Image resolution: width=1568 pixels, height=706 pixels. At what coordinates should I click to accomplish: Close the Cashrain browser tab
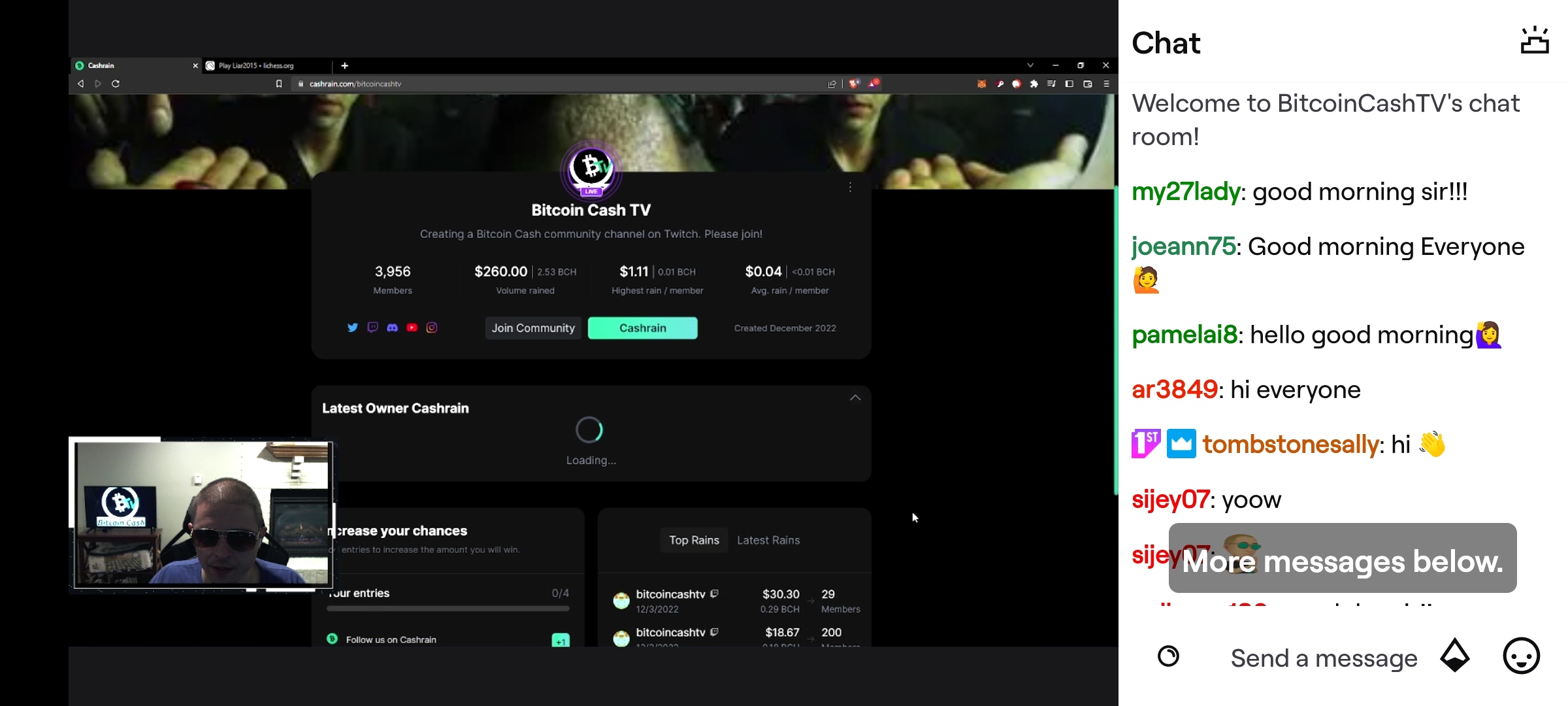(x=195, y=65)
